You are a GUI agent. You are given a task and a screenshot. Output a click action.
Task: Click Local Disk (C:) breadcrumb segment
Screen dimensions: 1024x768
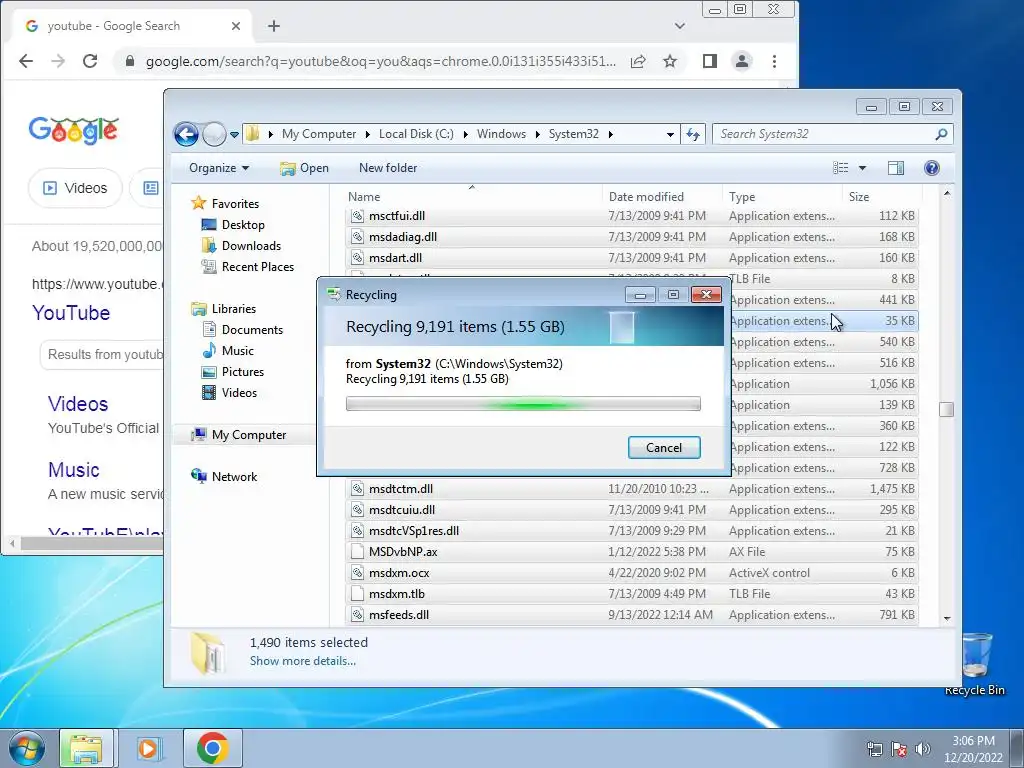pyautogui.click(x=416, y=134)
